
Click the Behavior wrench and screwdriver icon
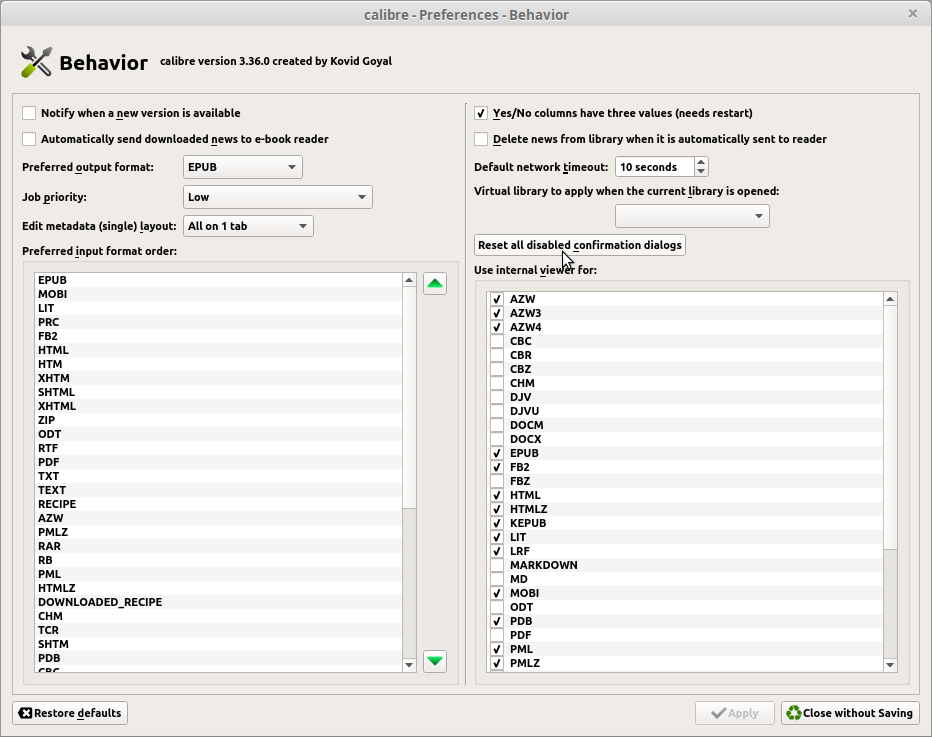(36, 62)
